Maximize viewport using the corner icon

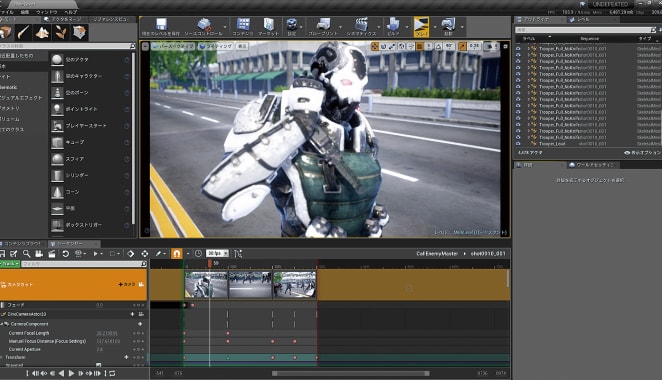point(505,46)
